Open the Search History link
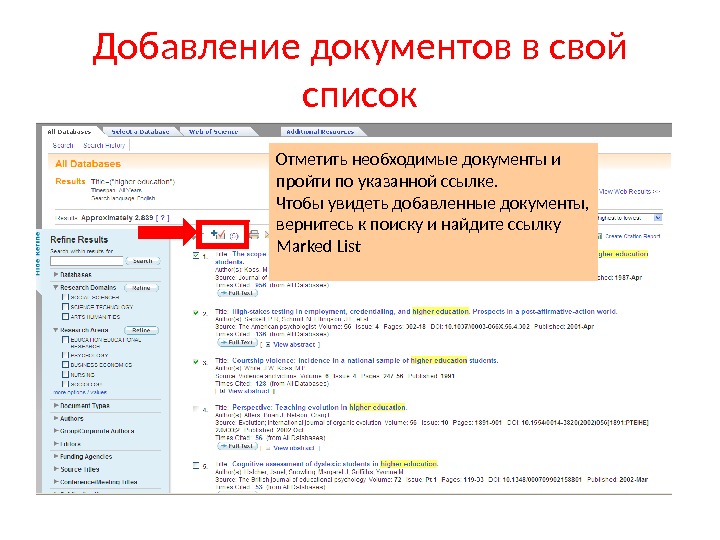This screenshot has height=540, width=720. [x=104, y=145]
